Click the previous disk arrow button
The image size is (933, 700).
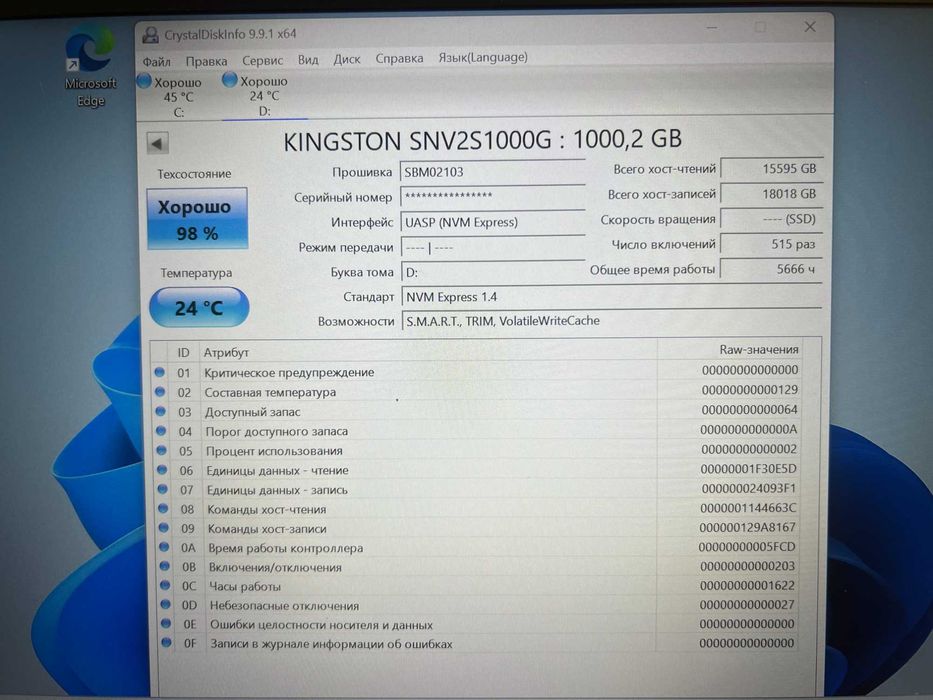(158, 143)
